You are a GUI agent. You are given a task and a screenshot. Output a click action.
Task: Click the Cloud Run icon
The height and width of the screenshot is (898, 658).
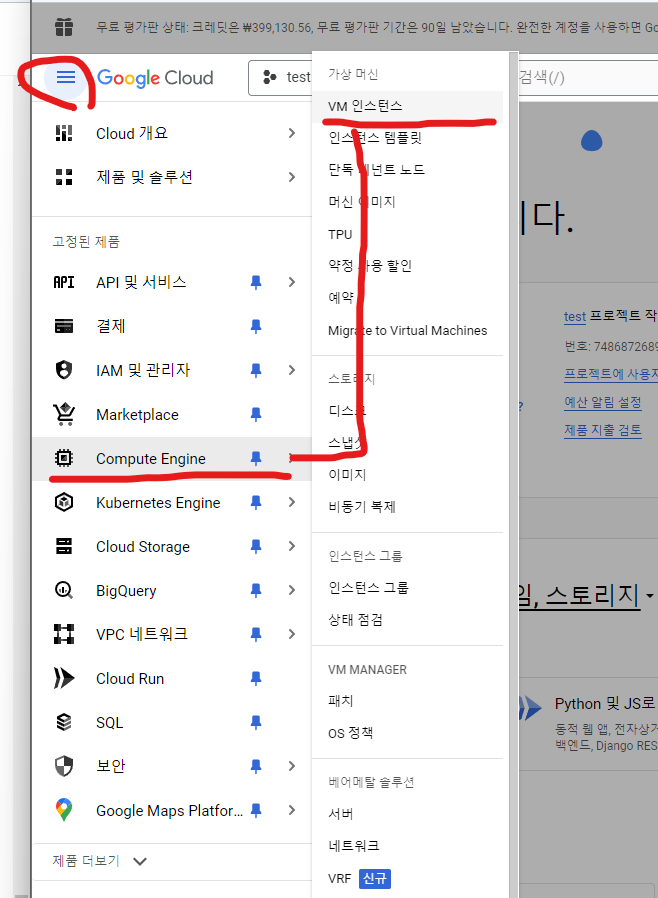[64, 678]
